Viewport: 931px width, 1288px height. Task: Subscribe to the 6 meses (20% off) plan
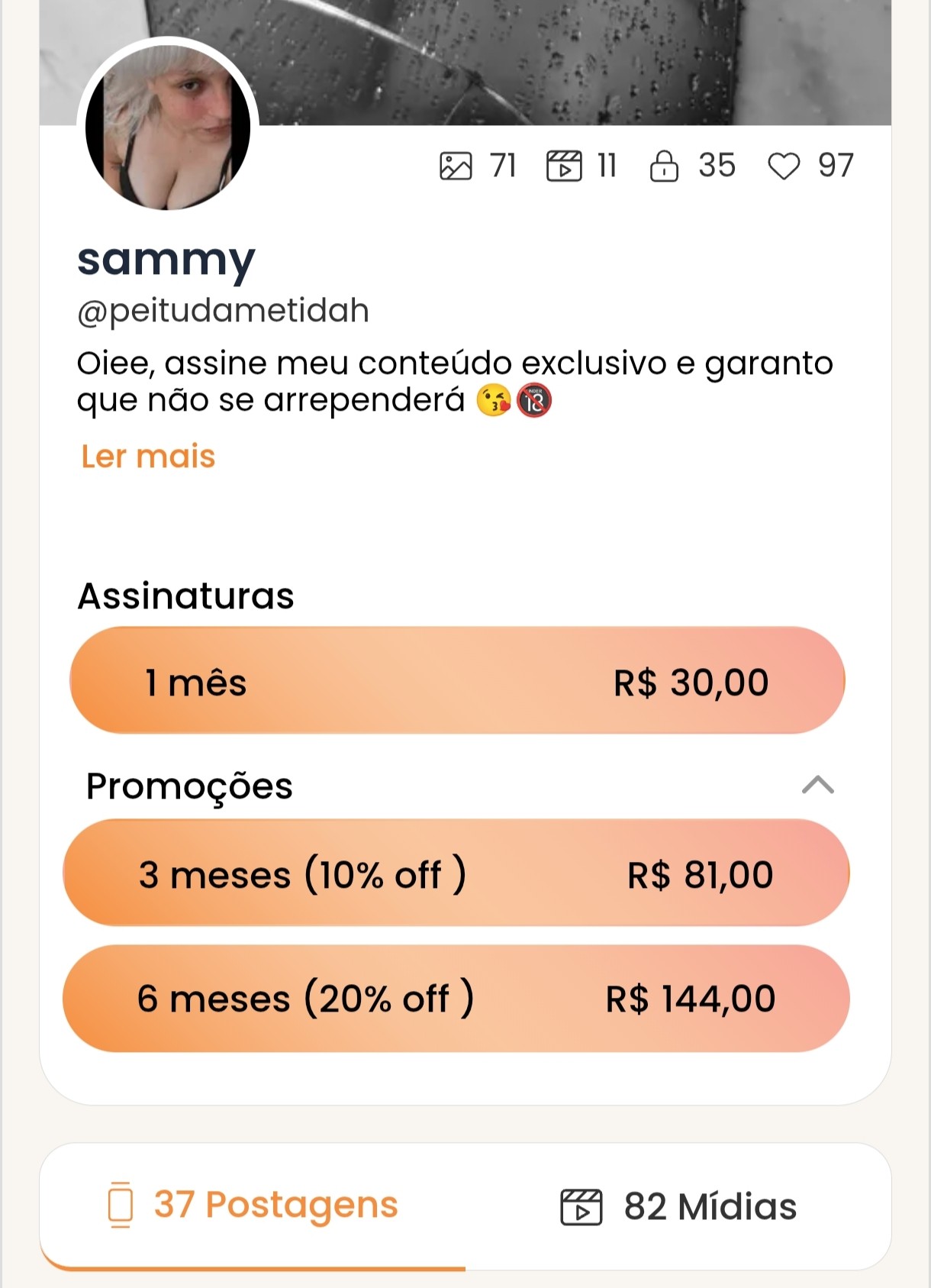tap(456, 998)
